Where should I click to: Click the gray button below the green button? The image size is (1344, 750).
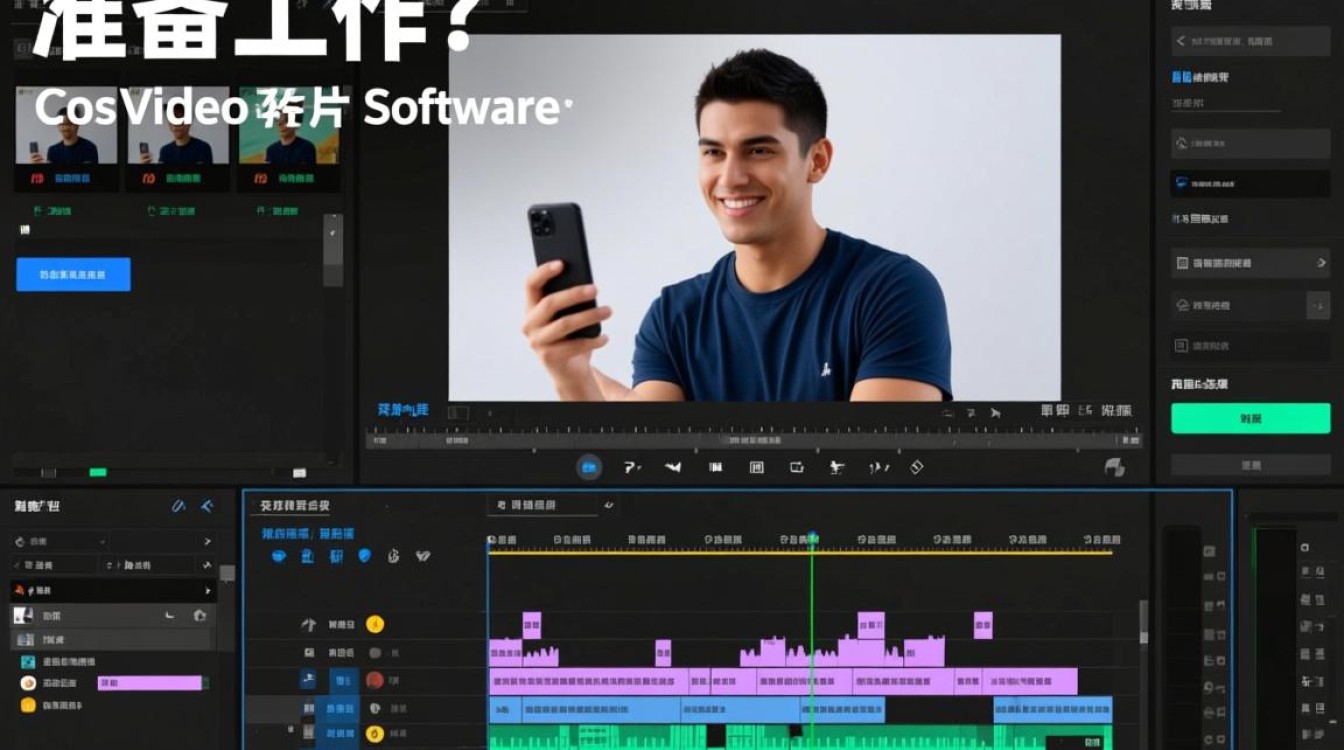(x=1250, y=465)
